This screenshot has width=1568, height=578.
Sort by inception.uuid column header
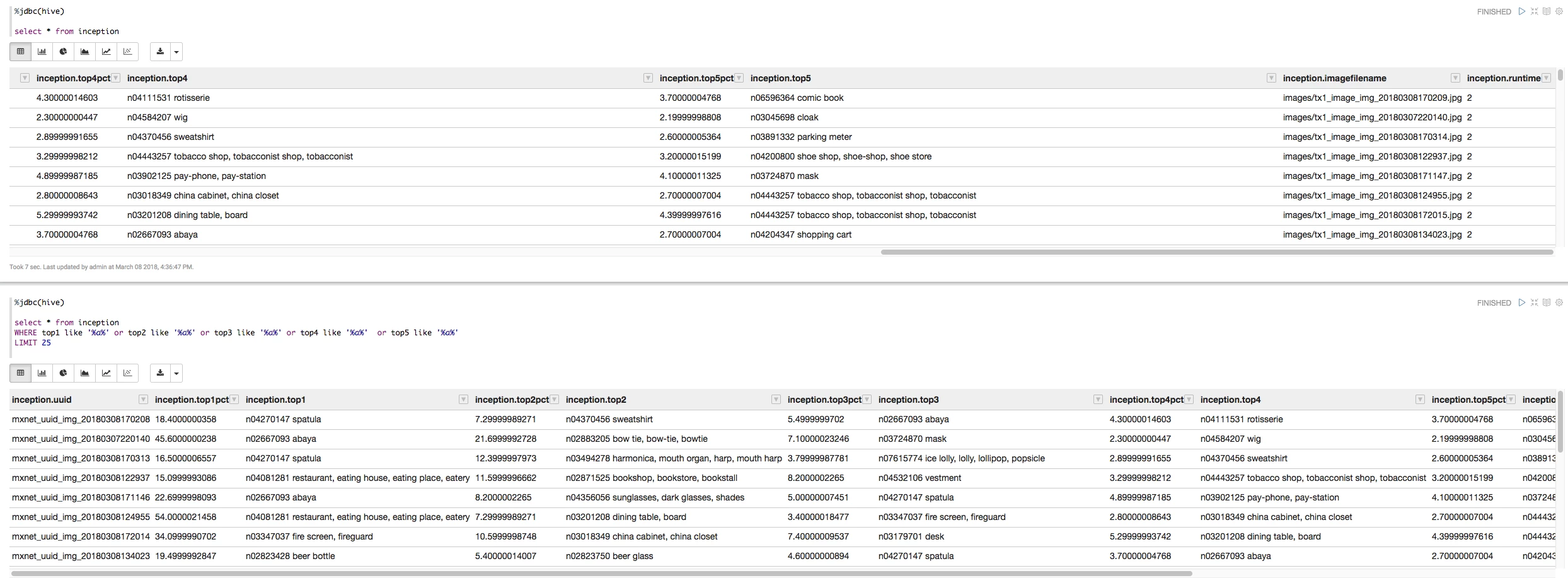pos(42,400)
